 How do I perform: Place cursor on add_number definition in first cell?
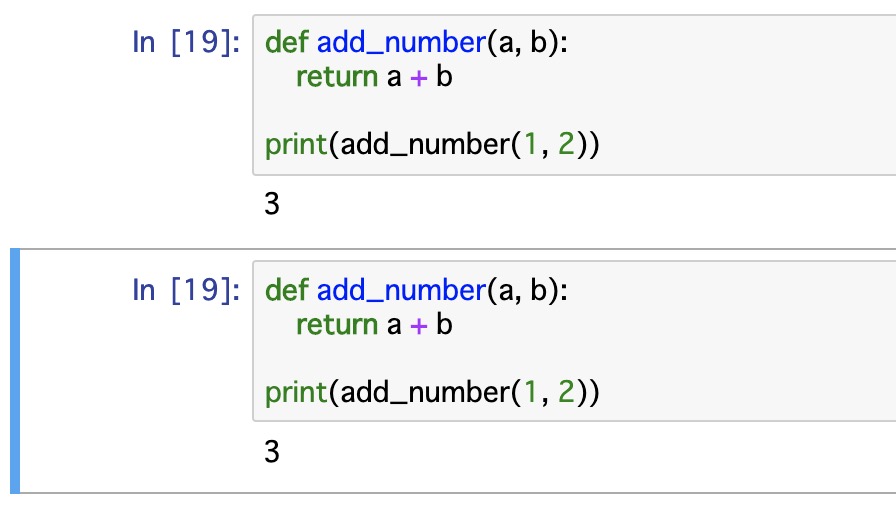click(x=401, y=43)
